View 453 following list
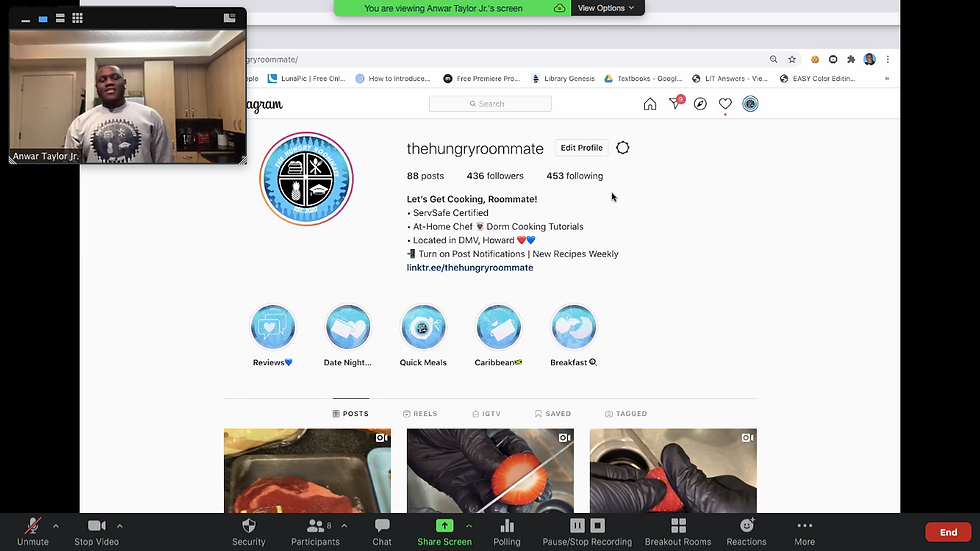Screen dimensions: 980x551 tap(574, 176)
